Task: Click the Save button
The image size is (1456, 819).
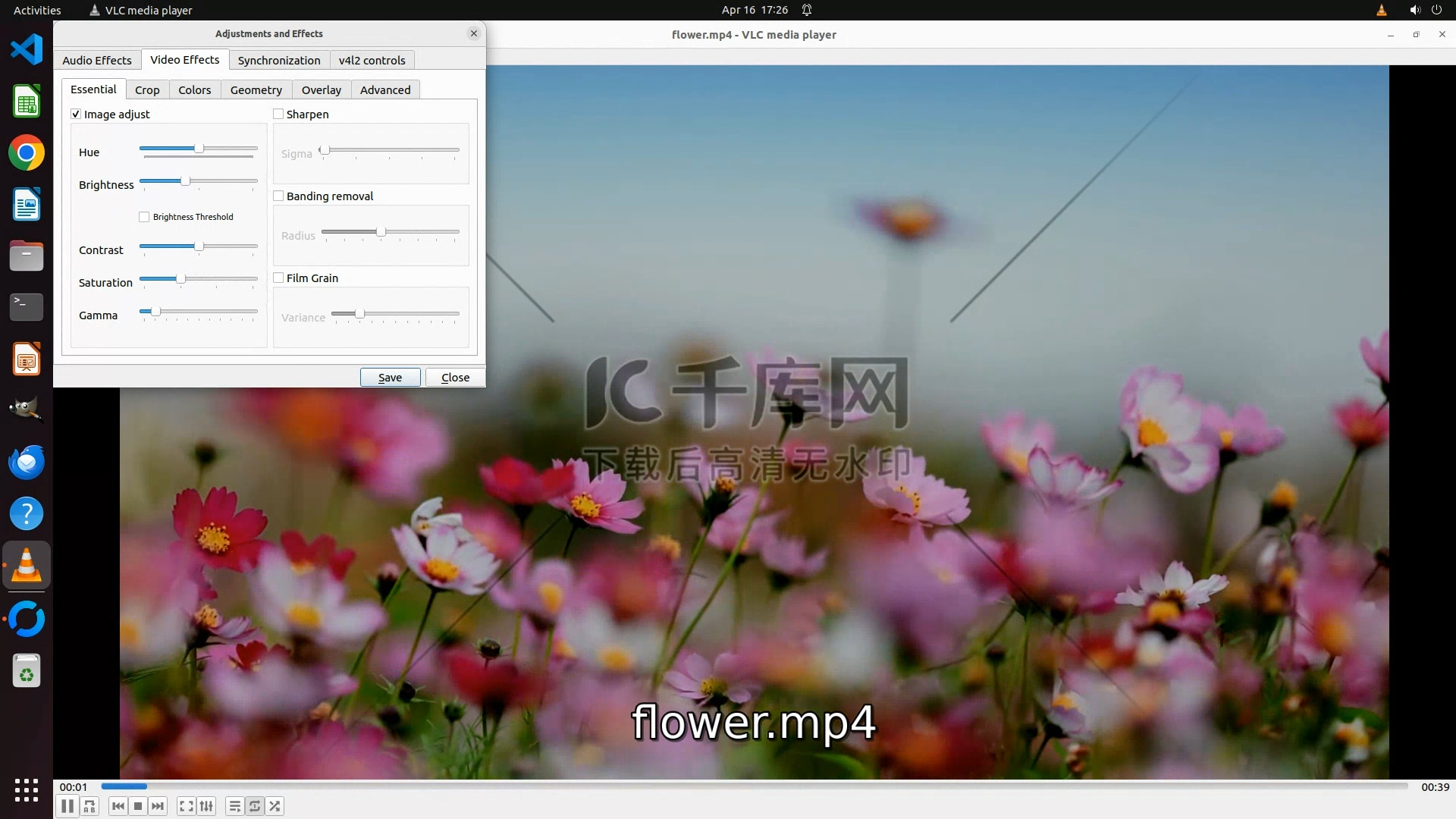Action: (390, 377)
